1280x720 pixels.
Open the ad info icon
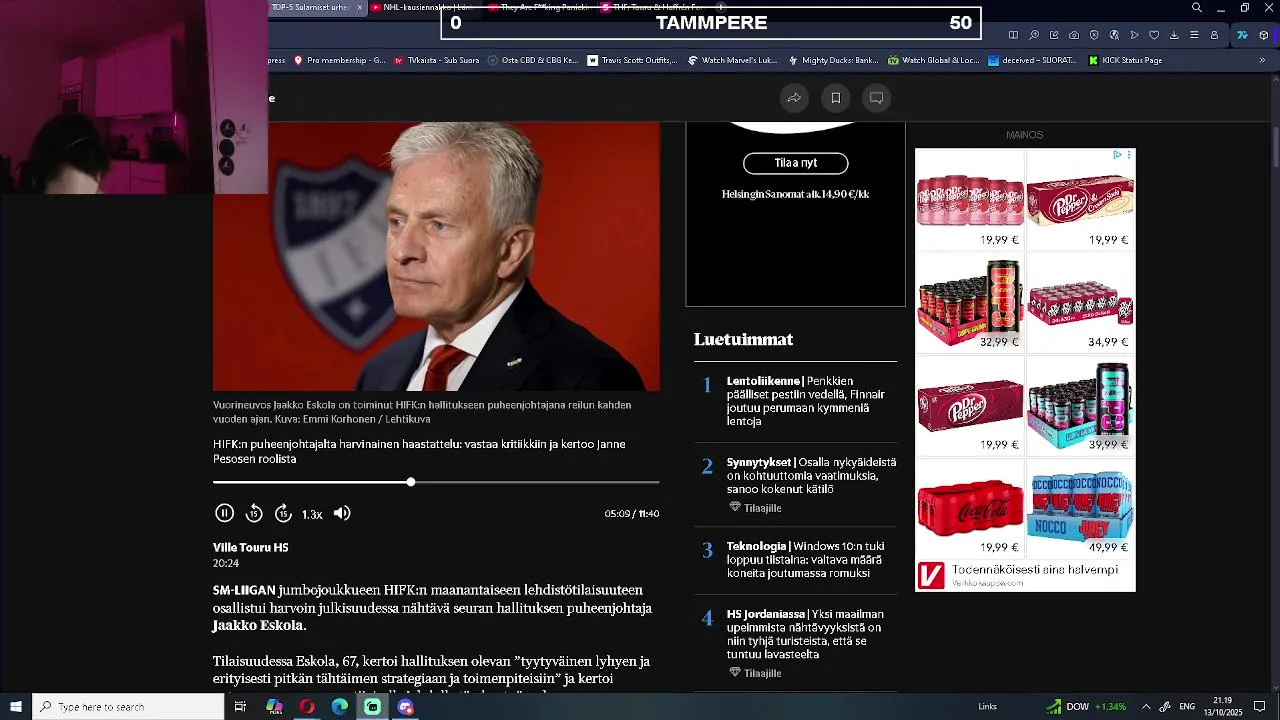pos(1117,155)
